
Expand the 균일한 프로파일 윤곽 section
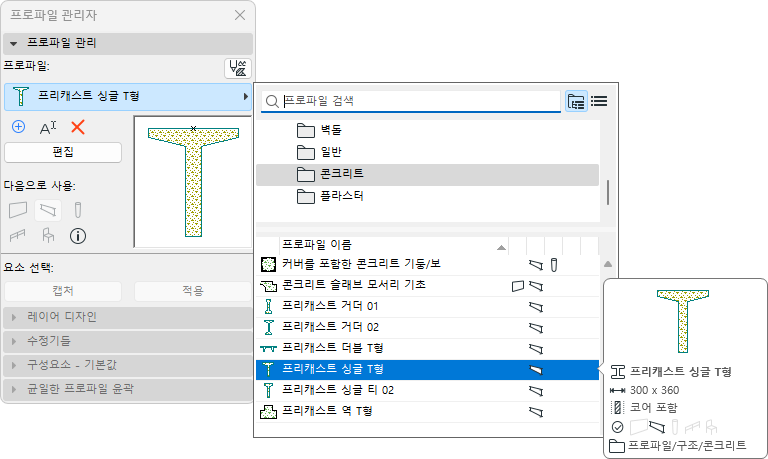(x=128, y=389)
